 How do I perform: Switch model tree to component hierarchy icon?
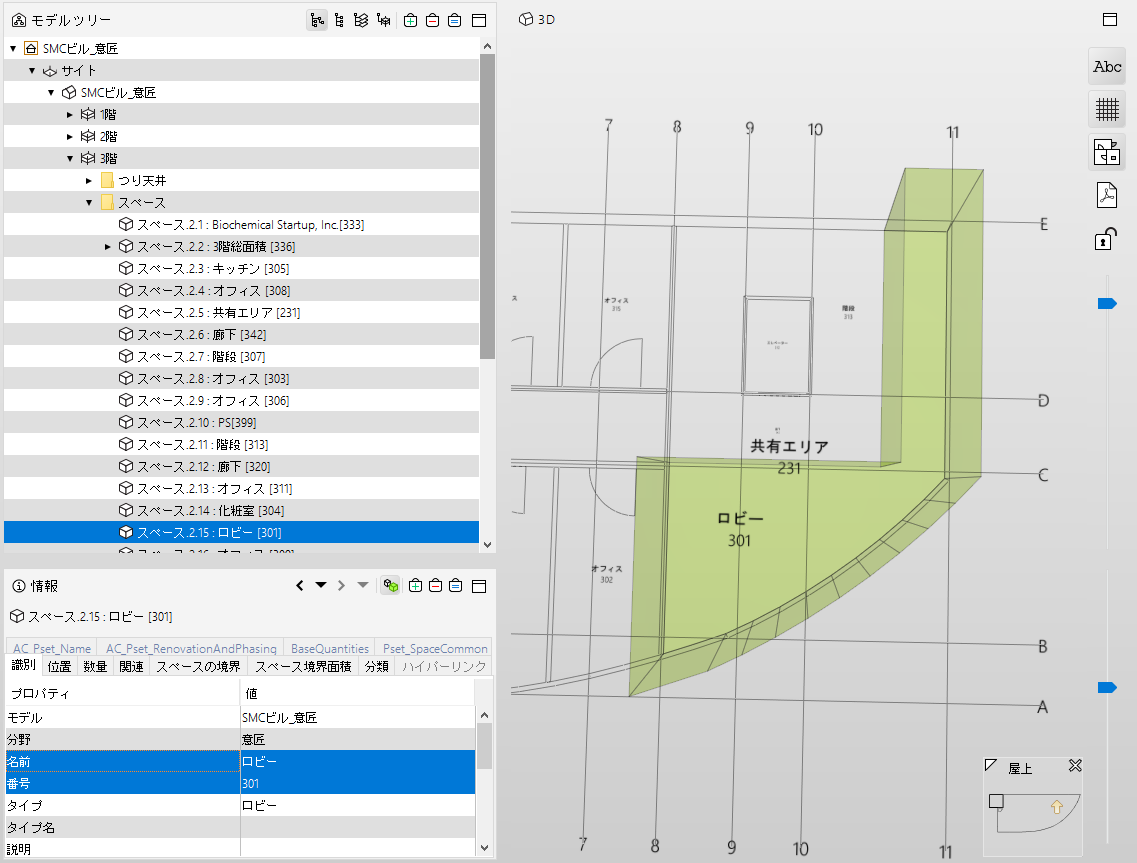coord(339,20)
